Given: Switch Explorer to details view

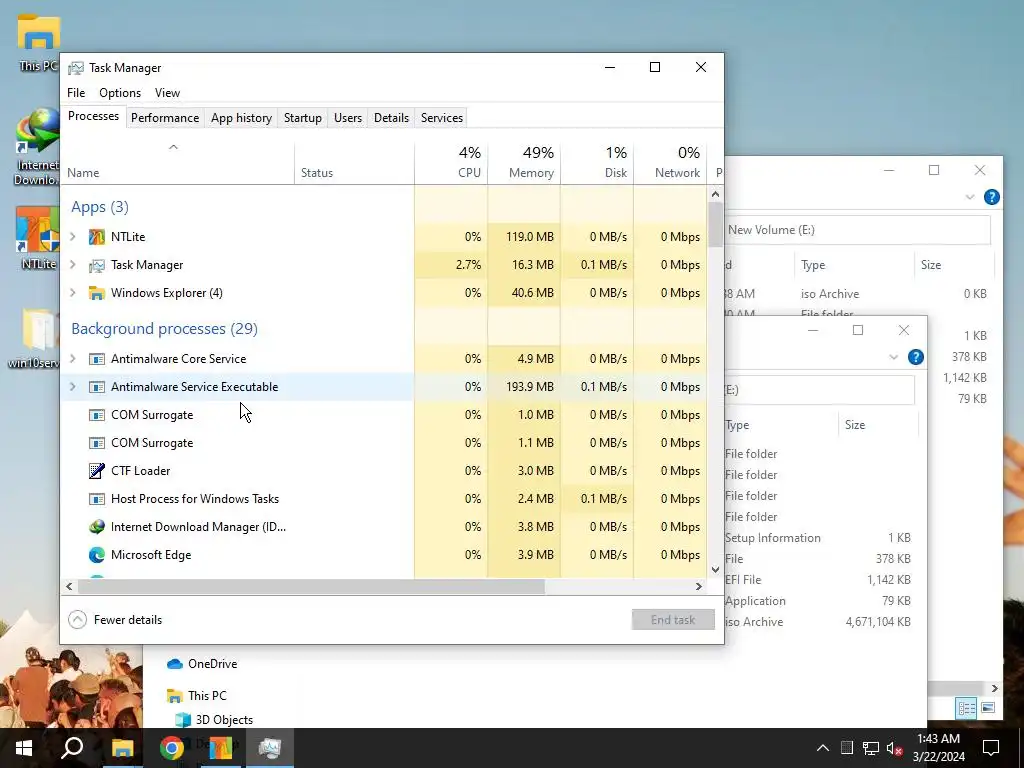Looking at the screenshot, I should click(967, 708).
